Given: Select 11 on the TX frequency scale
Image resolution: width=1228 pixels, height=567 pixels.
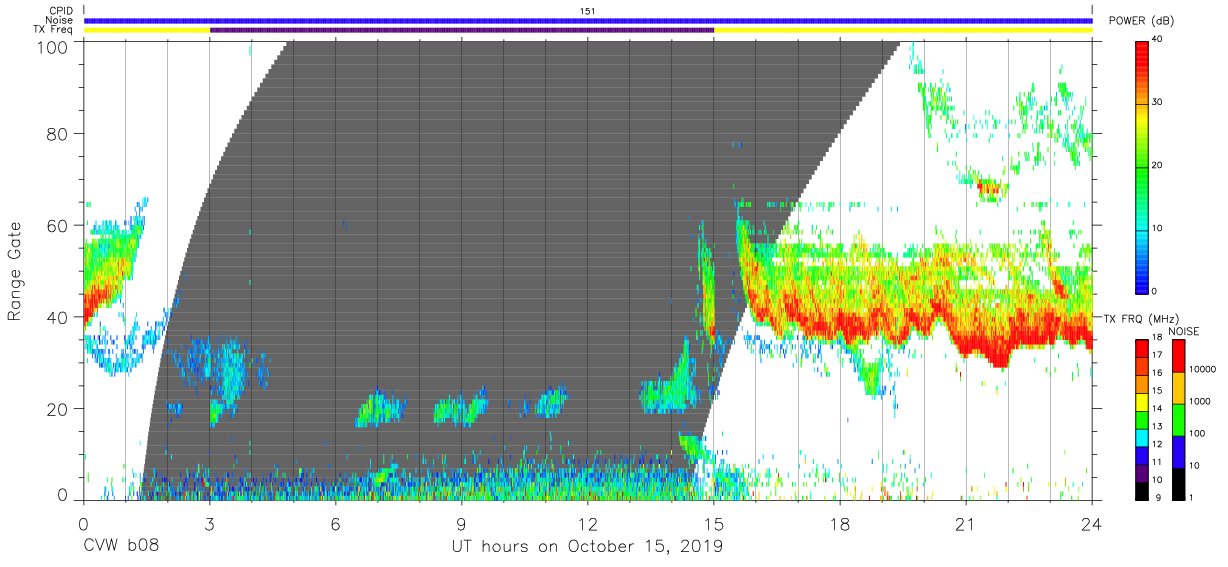Looking at the screenshot, I should tap(1157, 461).
